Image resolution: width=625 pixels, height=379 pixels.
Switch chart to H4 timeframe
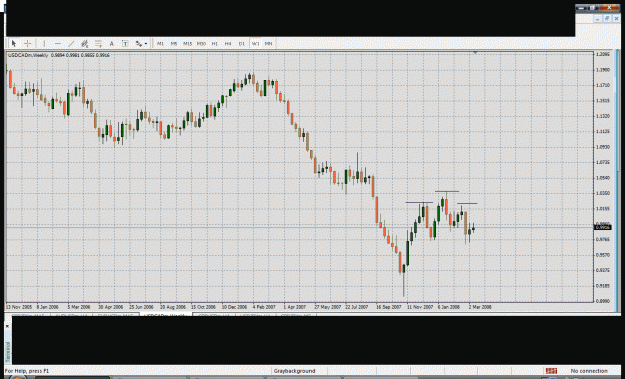(x=228, y=43)
